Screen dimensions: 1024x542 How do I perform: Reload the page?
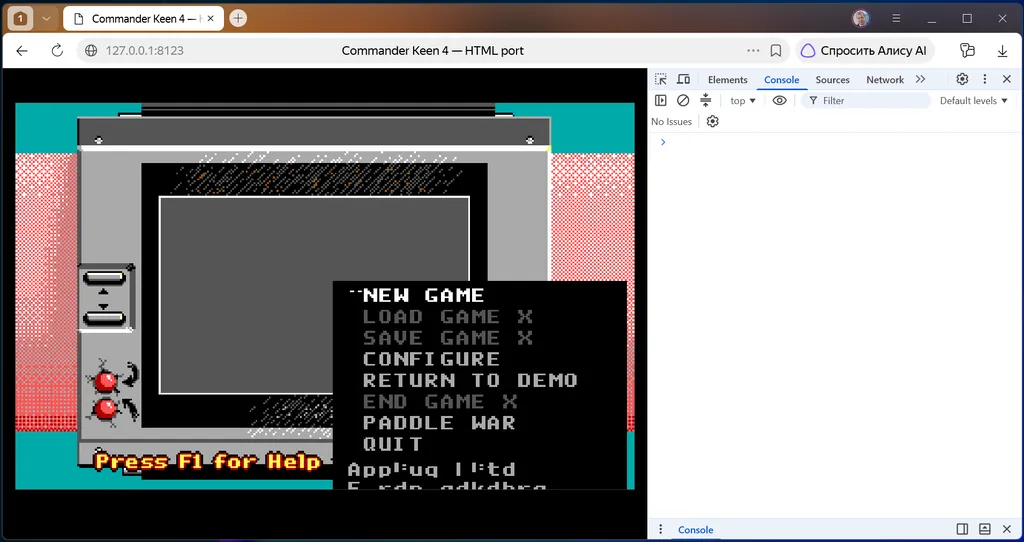point(57,50)
